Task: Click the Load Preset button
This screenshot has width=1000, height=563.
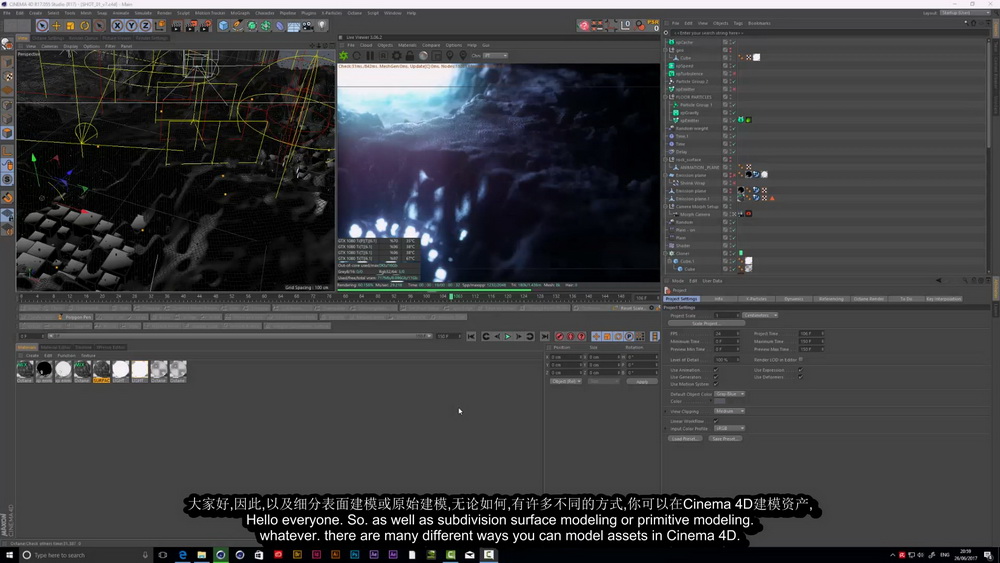Action: pos(686,439)
